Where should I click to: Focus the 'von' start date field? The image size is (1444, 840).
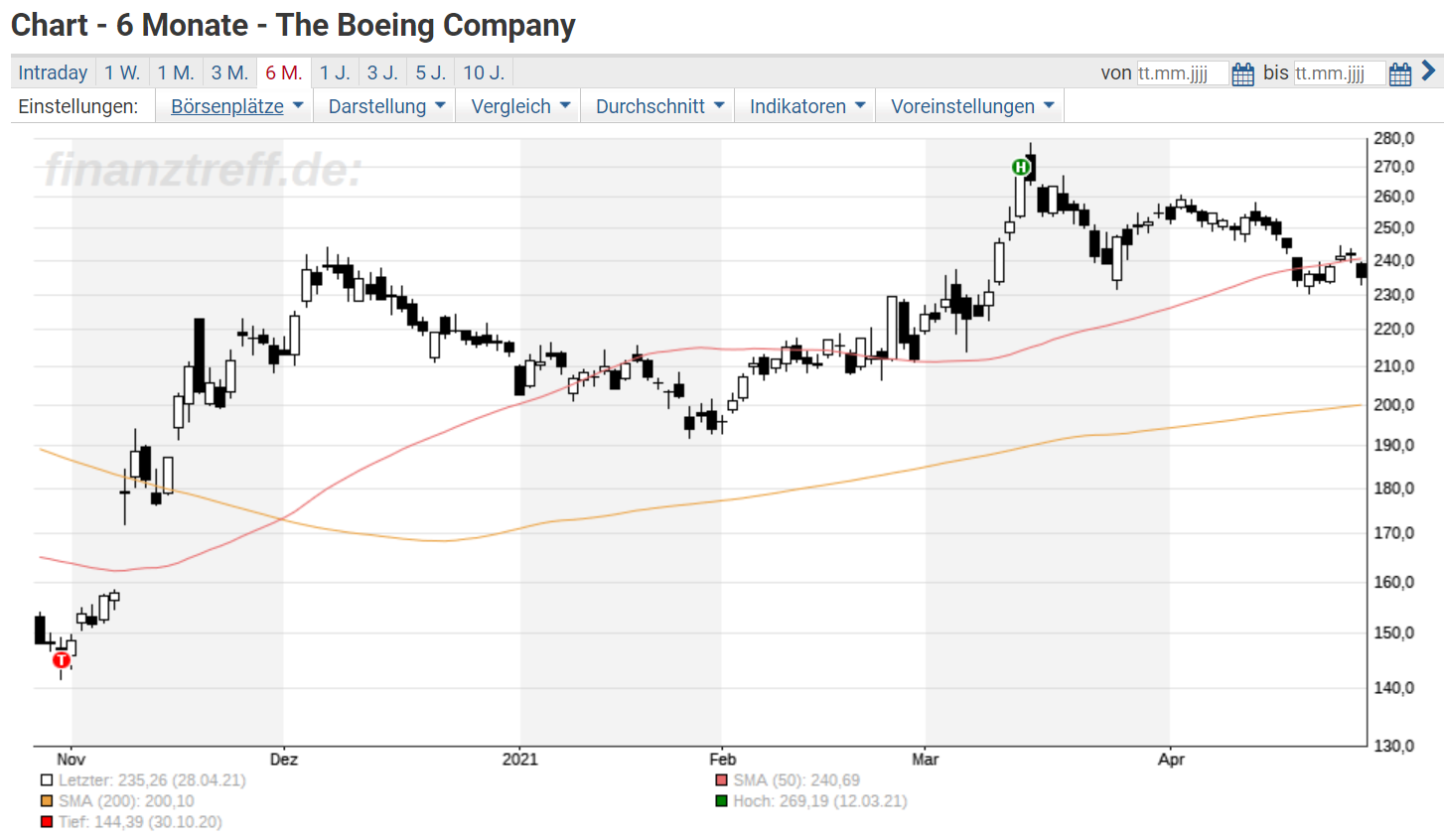coord(1182,73)
